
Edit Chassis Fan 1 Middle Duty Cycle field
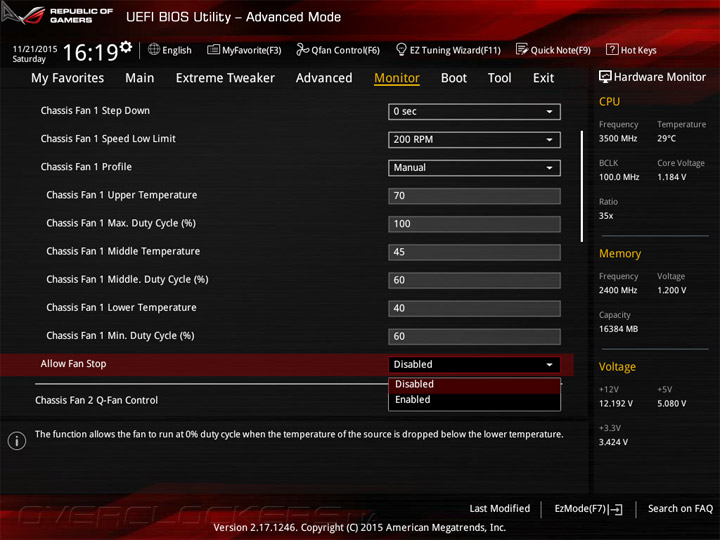tap(474, 280)
